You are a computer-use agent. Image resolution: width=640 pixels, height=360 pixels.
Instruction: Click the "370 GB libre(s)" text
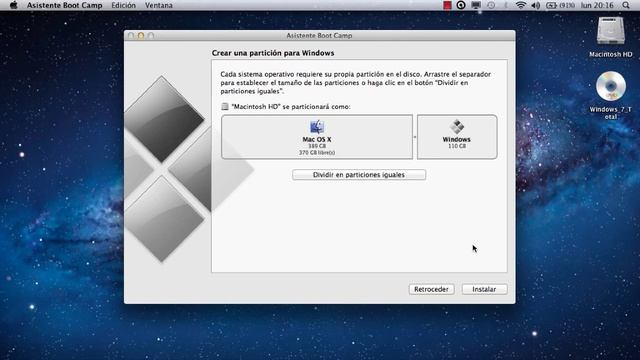[317, 153]
